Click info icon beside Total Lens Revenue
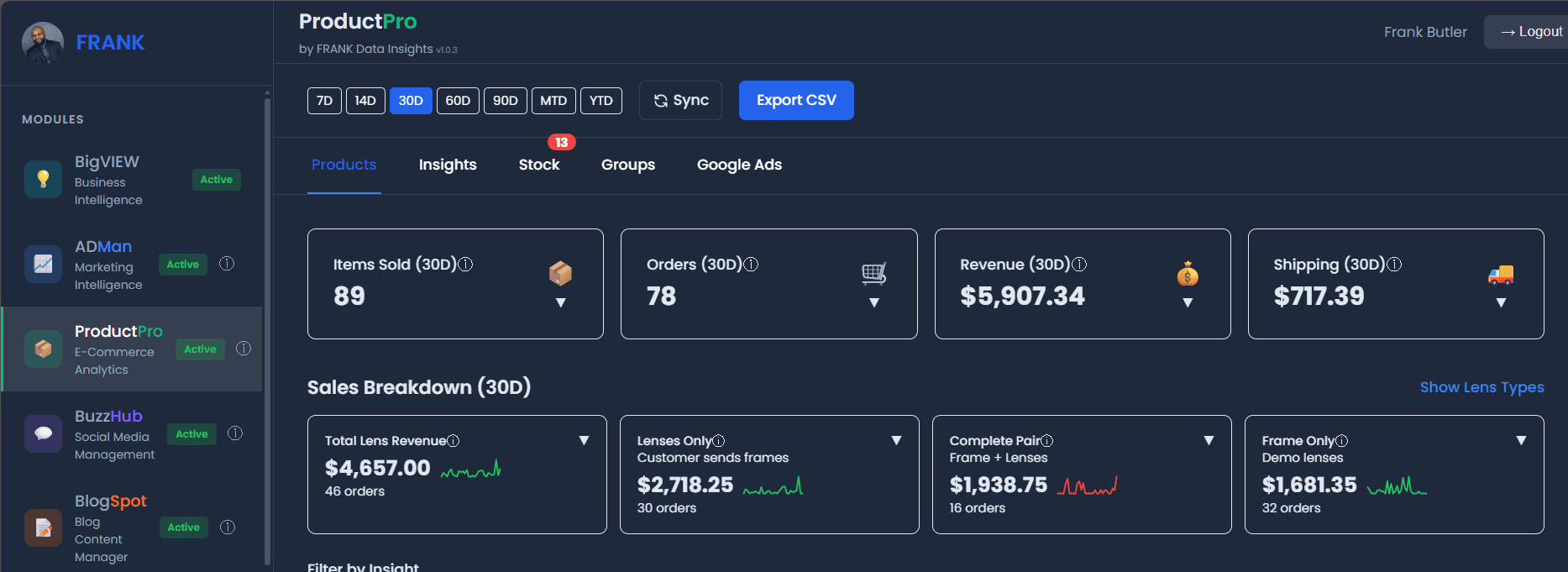 click(x=454, y=441)
